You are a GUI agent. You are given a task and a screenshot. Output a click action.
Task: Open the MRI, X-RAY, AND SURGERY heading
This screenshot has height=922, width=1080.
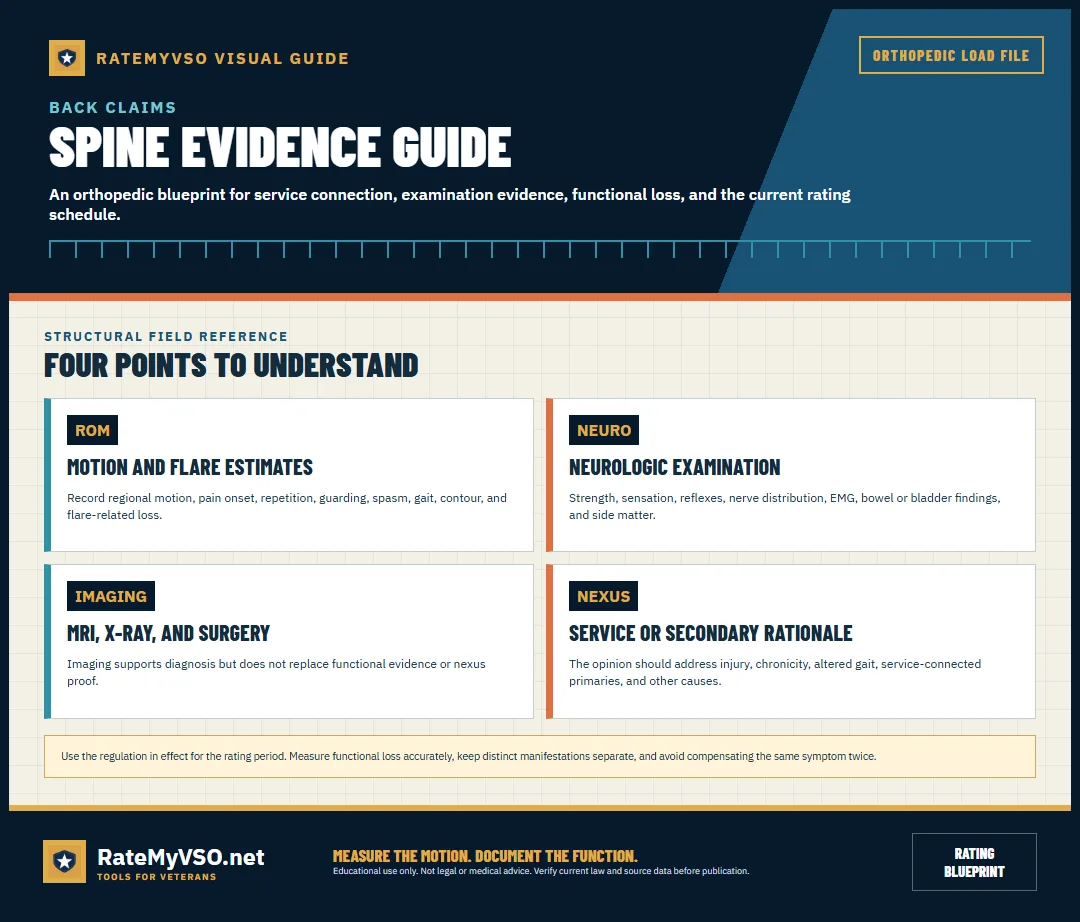click(168, 633)
